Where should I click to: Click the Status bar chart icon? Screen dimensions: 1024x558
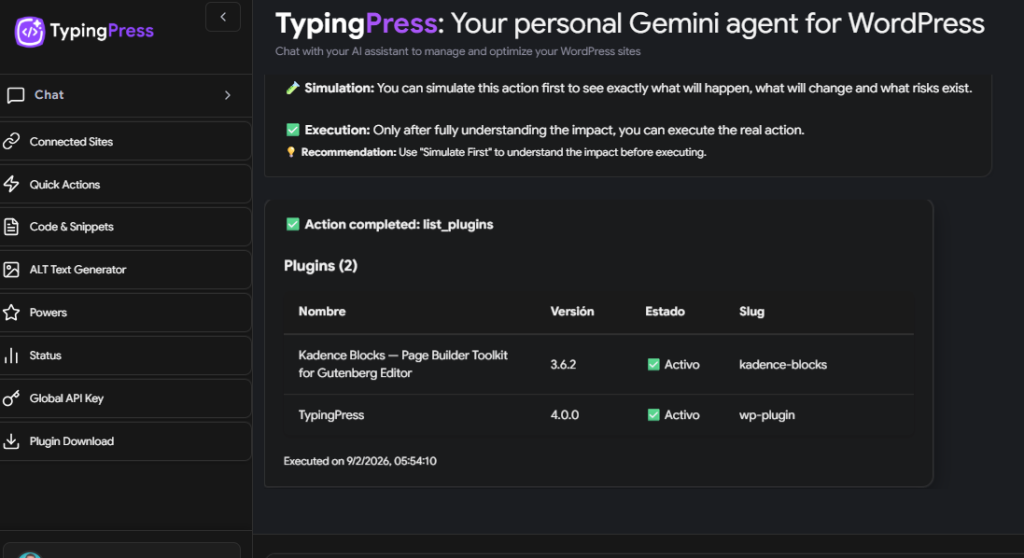pyautogui.click(x=12, y=356)
